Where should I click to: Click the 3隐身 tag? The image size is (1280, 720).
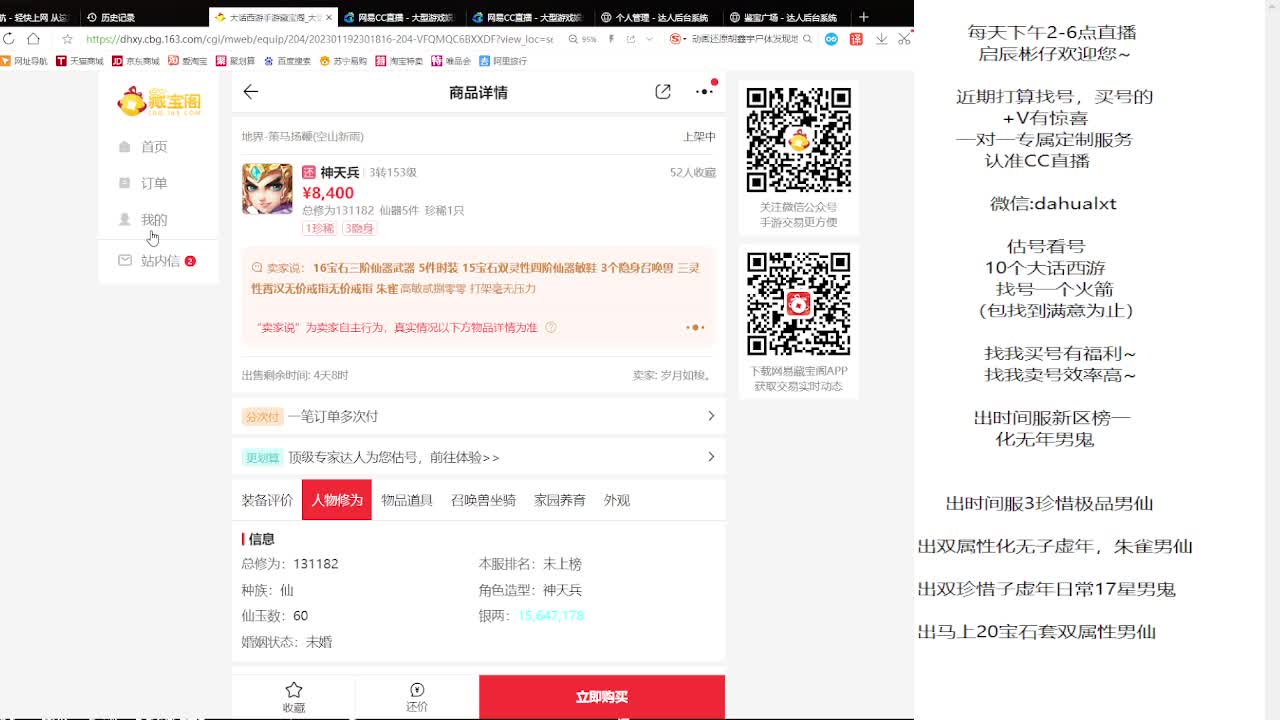(359, 229)
